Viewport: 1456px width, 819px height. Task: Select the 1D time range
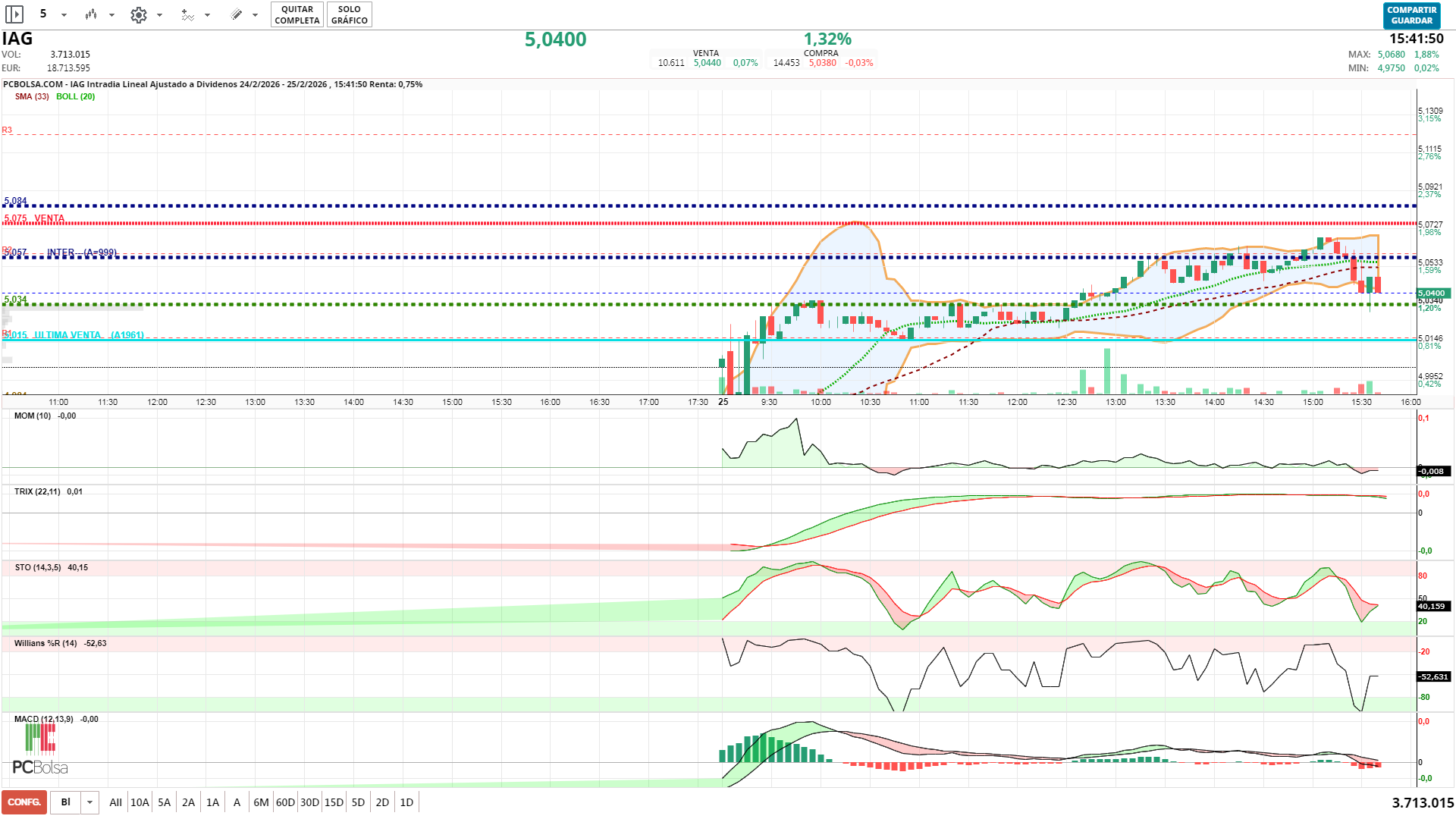(x=406, y=802)
